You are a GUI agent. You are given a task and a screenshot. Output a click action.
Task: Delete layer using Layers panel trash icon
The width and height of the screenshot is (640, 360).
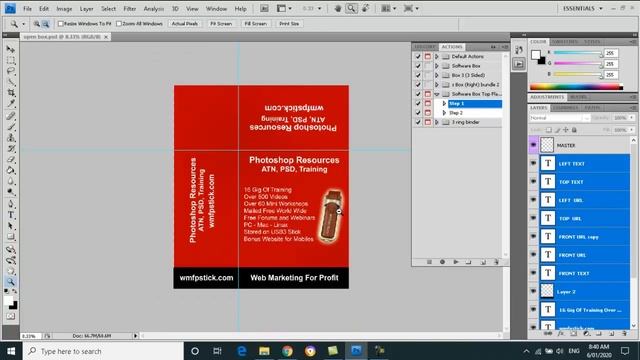[x=624, y=334]
